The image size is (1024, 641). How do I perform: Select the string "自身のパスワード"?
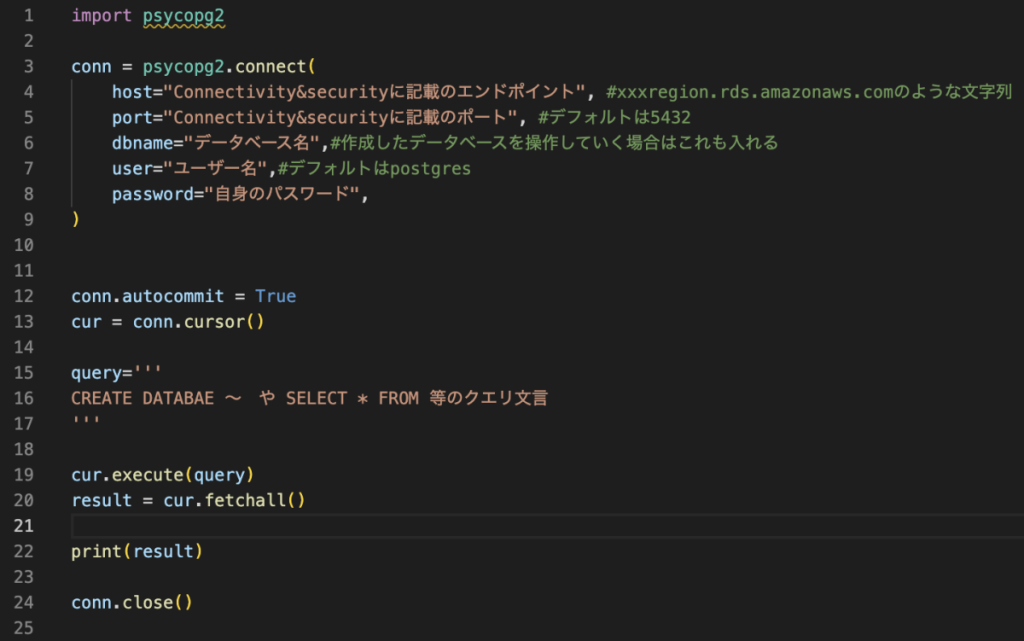click(x=282, y=194)
